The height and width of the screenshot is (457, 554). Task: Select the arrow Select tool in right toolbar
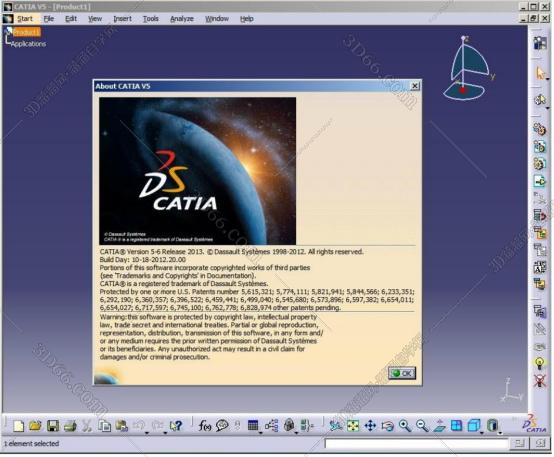[540, 73]
